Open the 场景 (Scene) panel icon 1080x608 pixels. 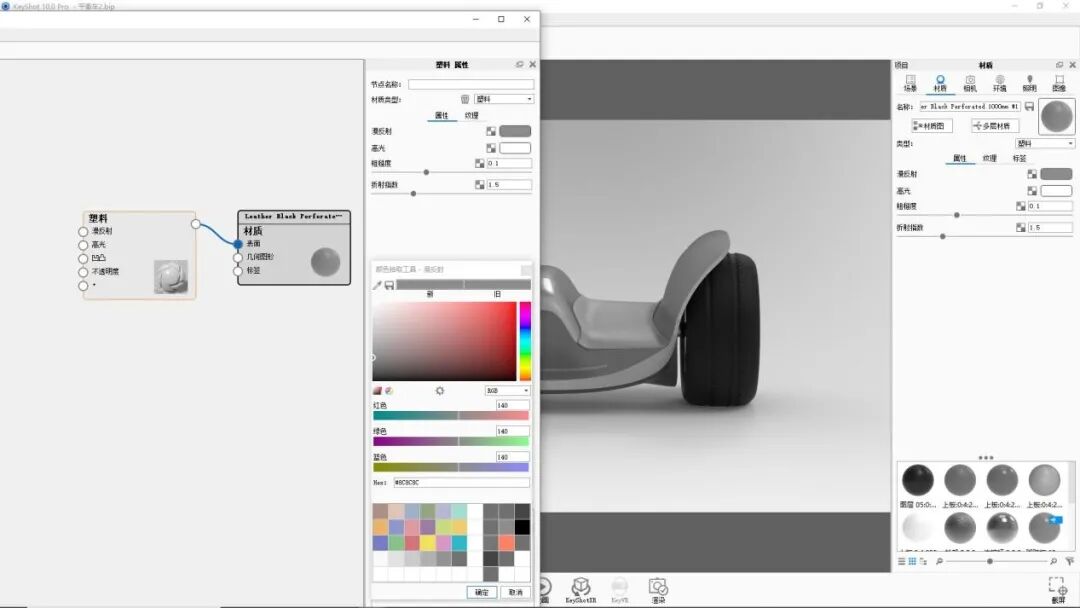coord(910,81)
